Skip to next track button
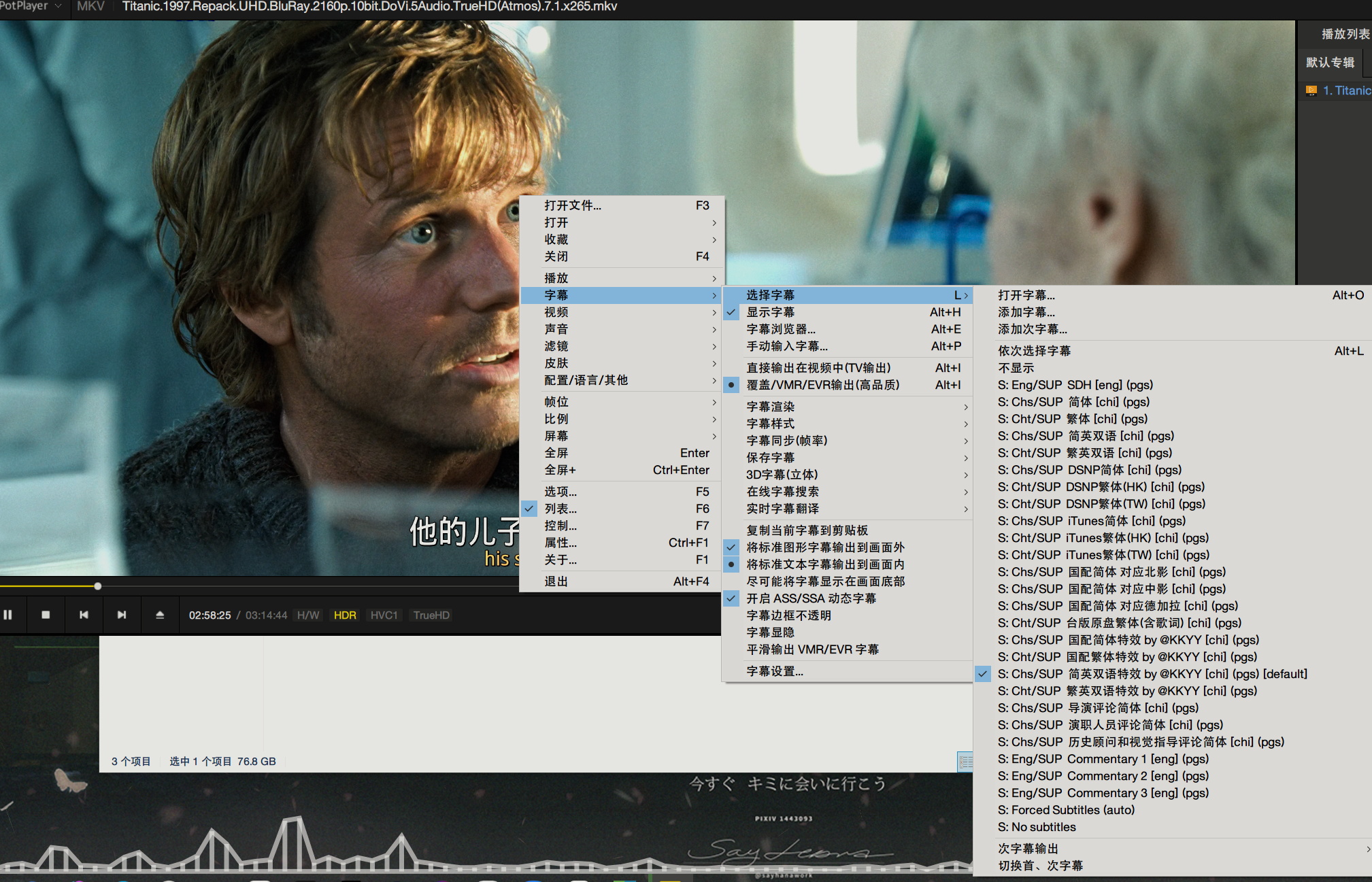 click(122, 615)
